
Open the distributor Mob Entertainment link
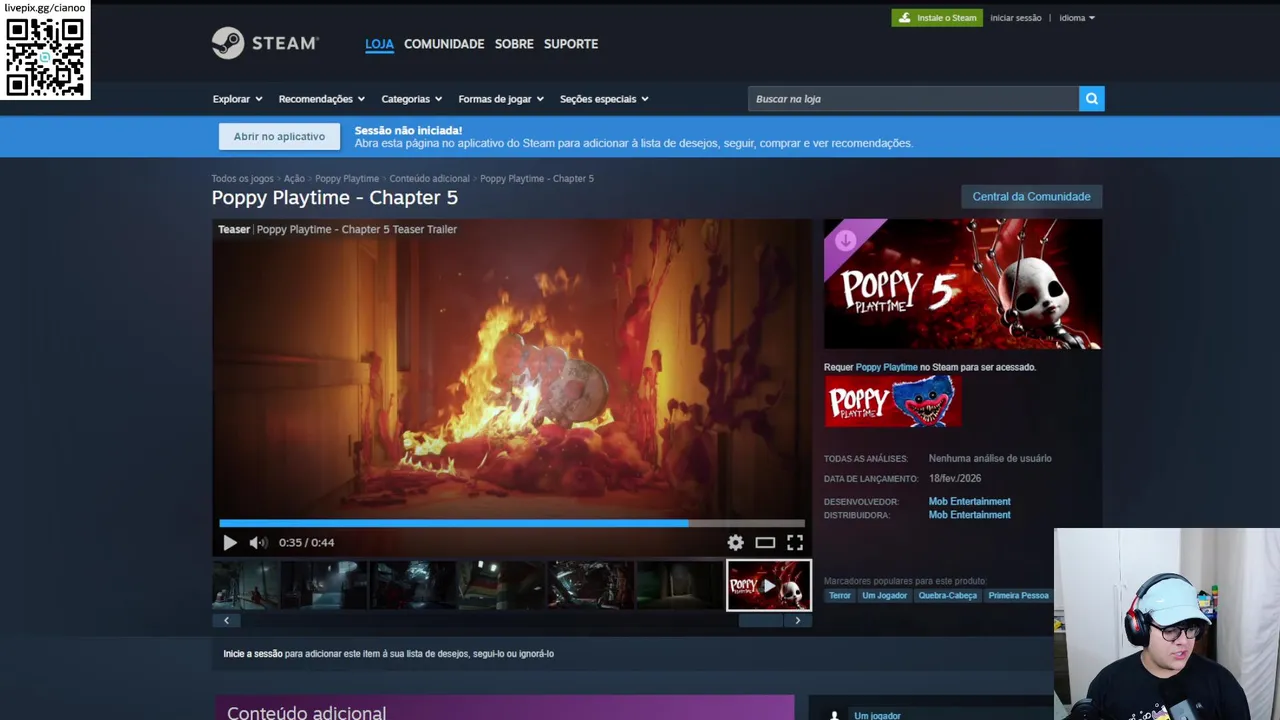tap(969, 515)
